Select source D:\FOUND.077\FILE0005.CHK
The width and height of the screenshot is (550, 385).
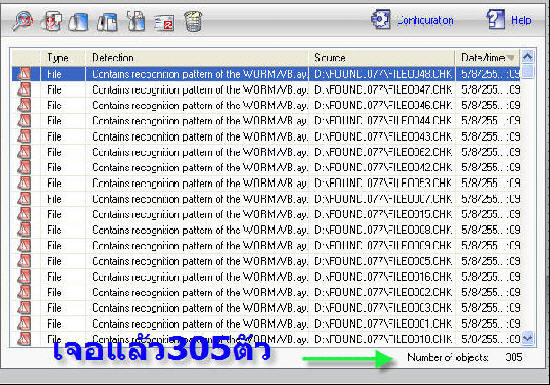383,261
